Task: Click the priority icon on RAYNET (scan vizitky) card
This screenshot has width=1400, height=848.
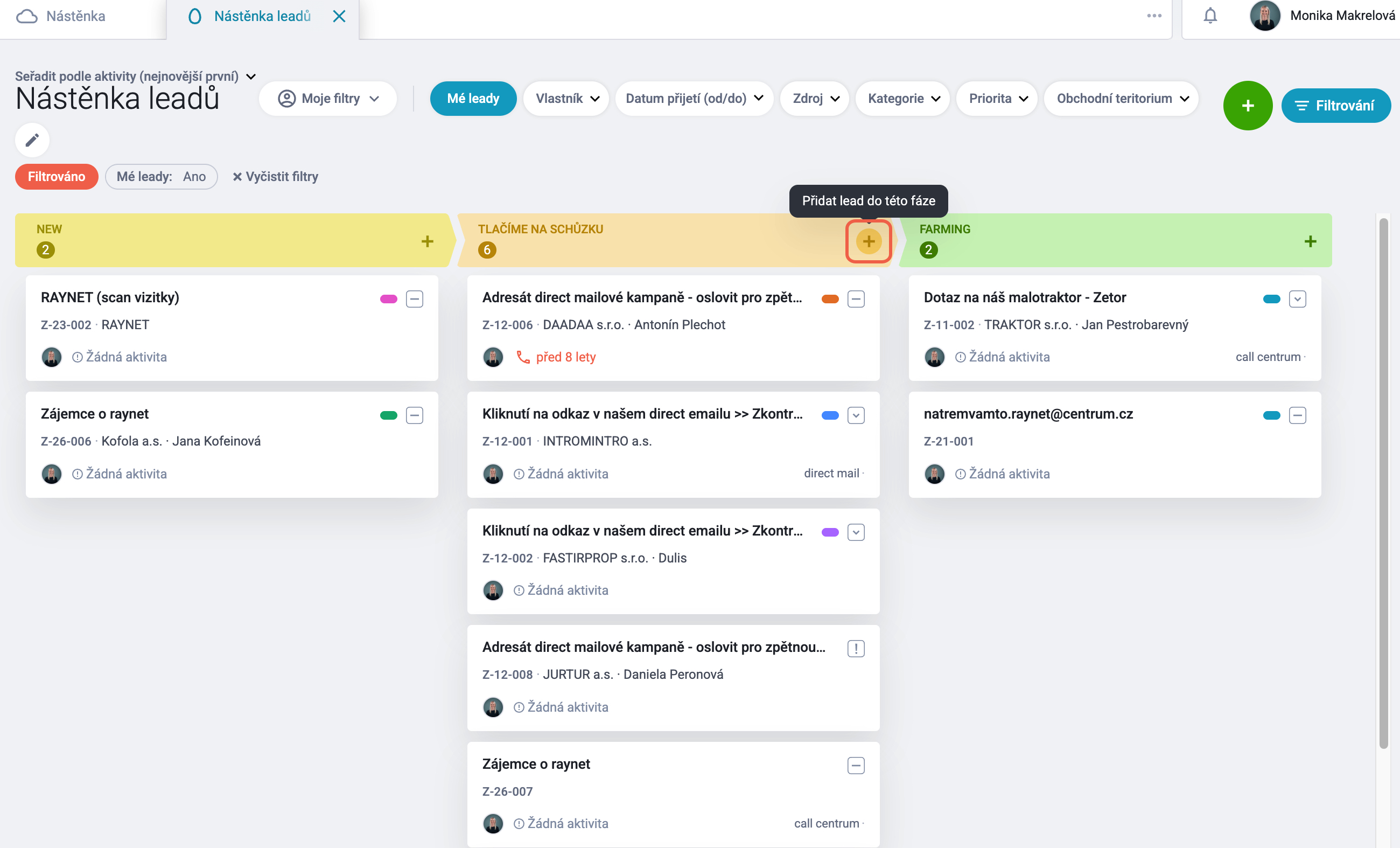Action: click(415, 299)
